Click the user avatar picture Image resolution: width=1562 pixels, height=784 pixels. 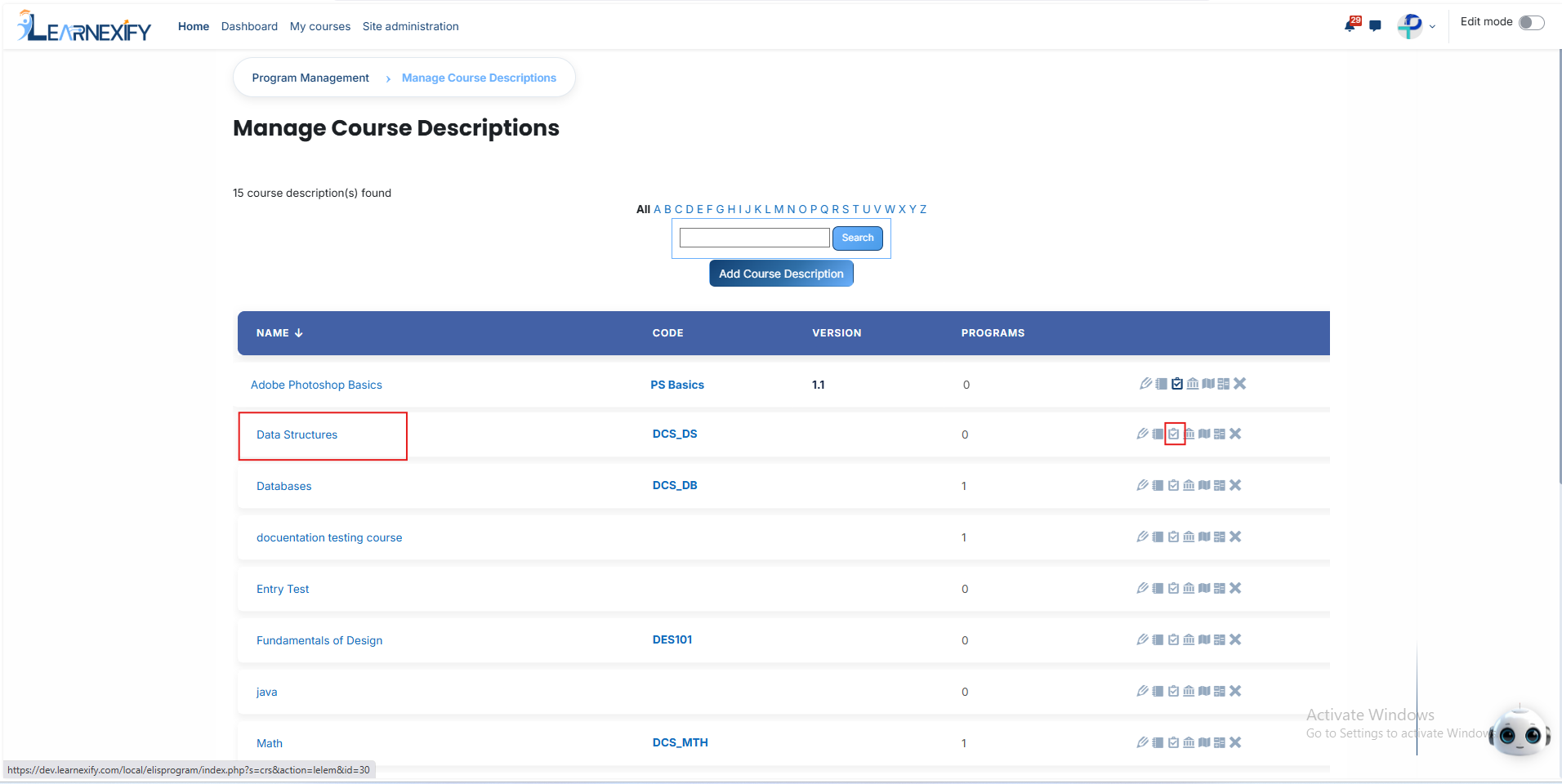(x=1410, y=26)
